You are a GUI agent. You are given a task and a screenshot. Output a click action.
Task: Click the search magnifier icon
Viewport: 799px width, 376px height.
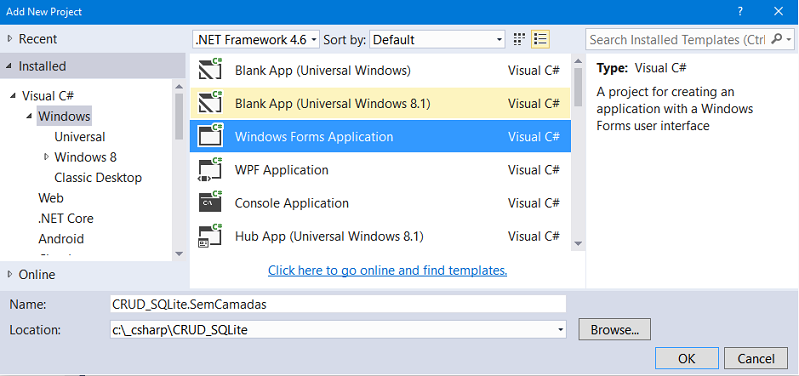tap(777, 39)
